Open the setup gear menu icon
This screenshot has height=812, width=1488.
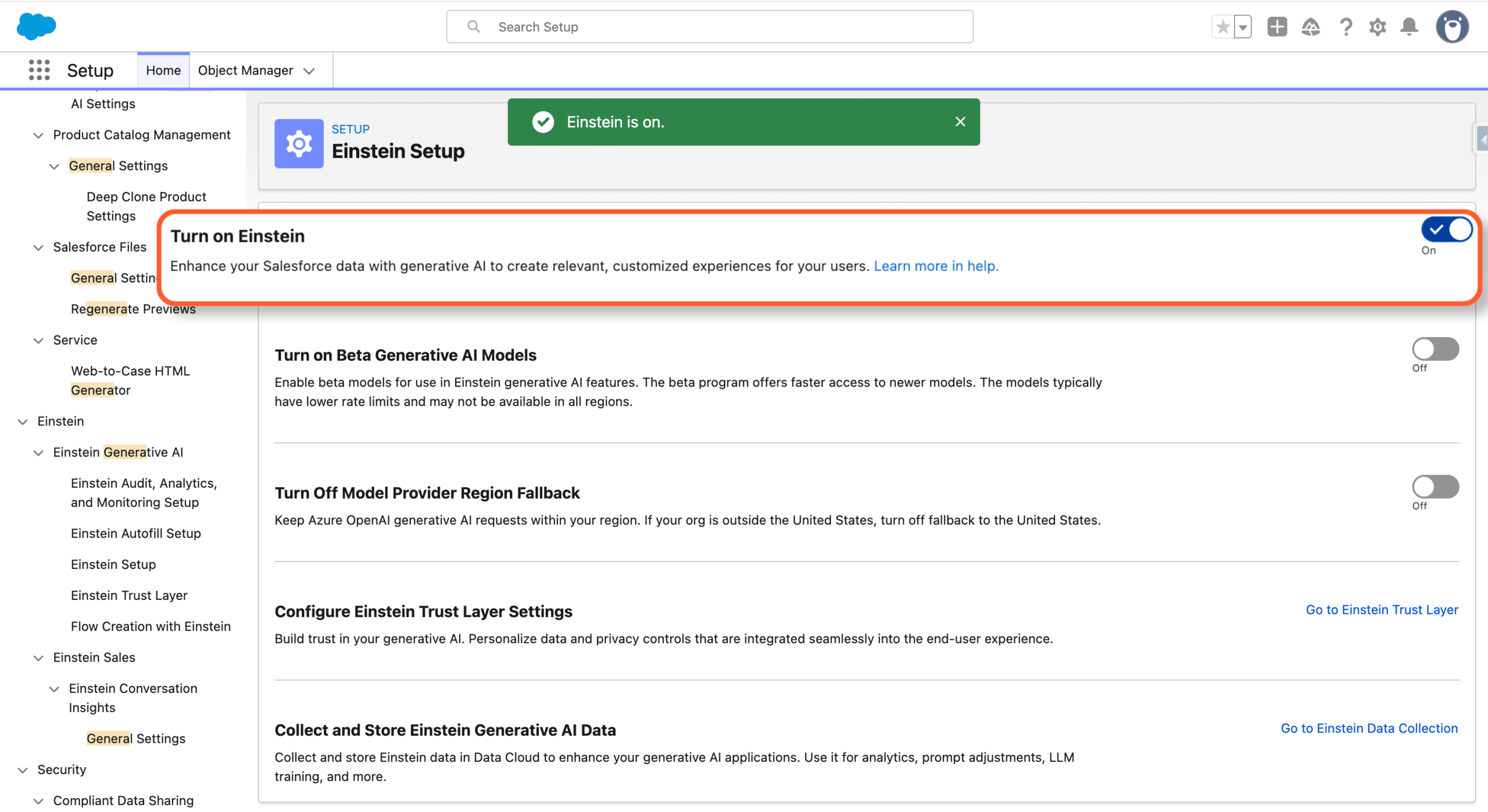pos(1378,27)
